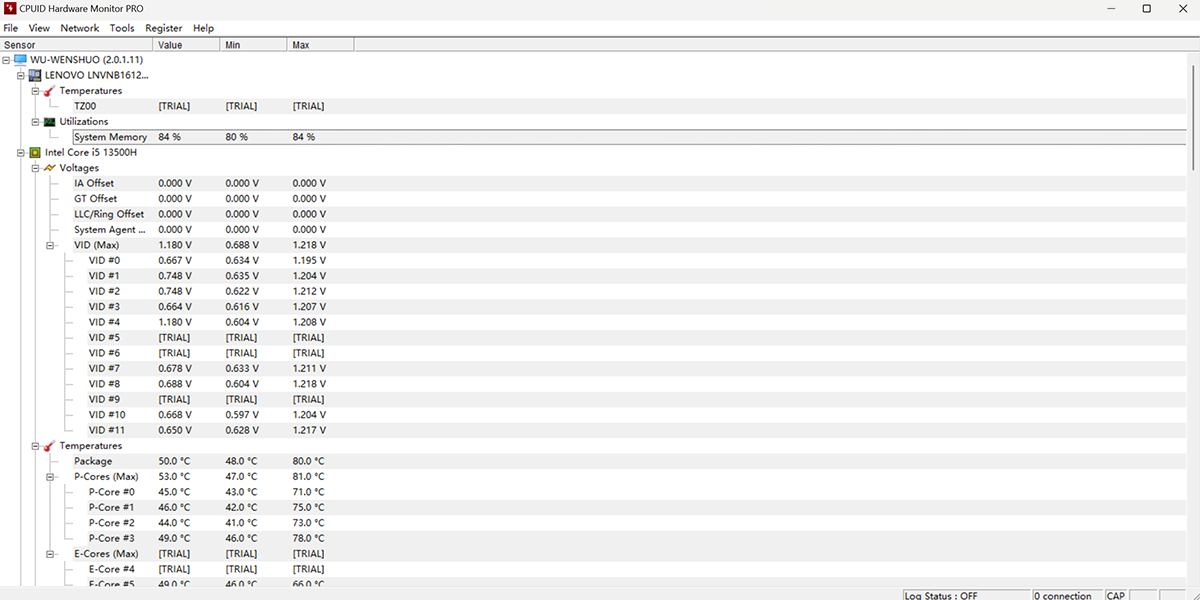Select the System Memory row
1200x600 pixels.
coord(630,137)
